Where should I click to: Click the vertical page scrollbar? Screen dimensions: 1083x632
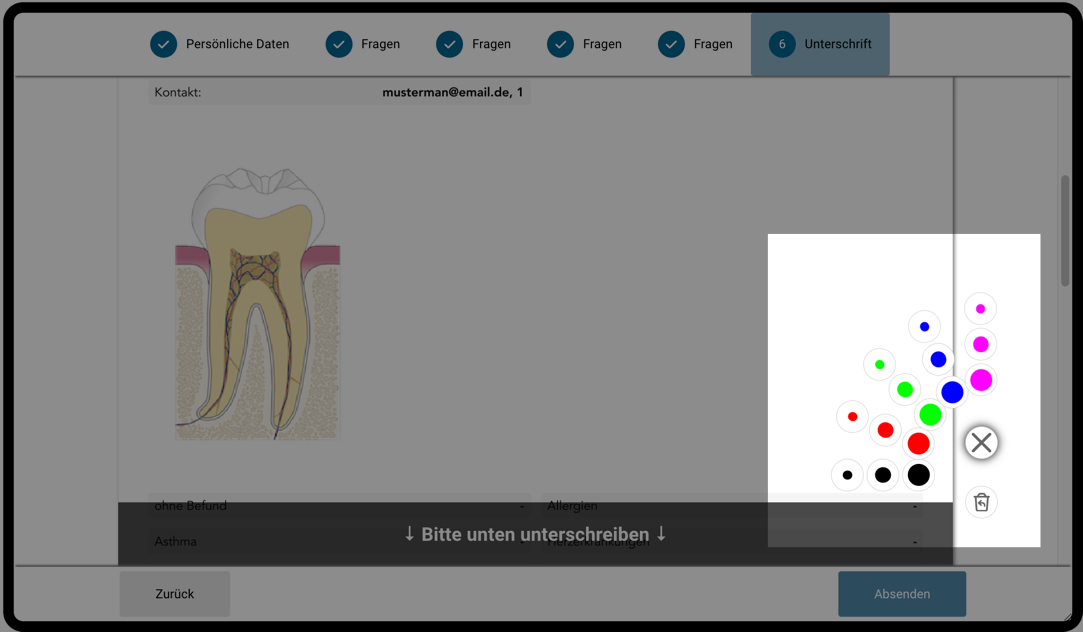coord(1065,231)
